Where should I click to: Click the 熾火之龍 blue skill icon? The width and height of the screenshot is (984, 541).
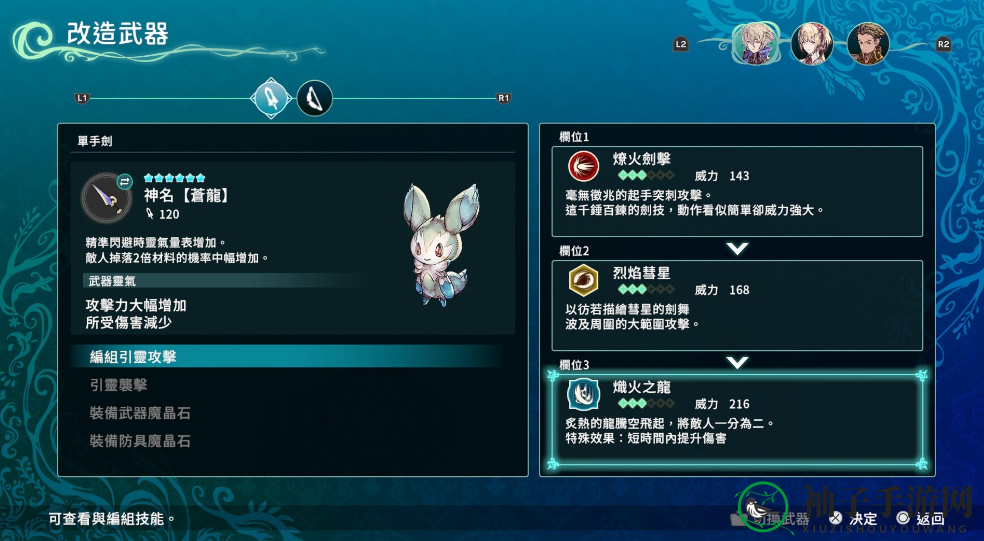coord(583,394)
